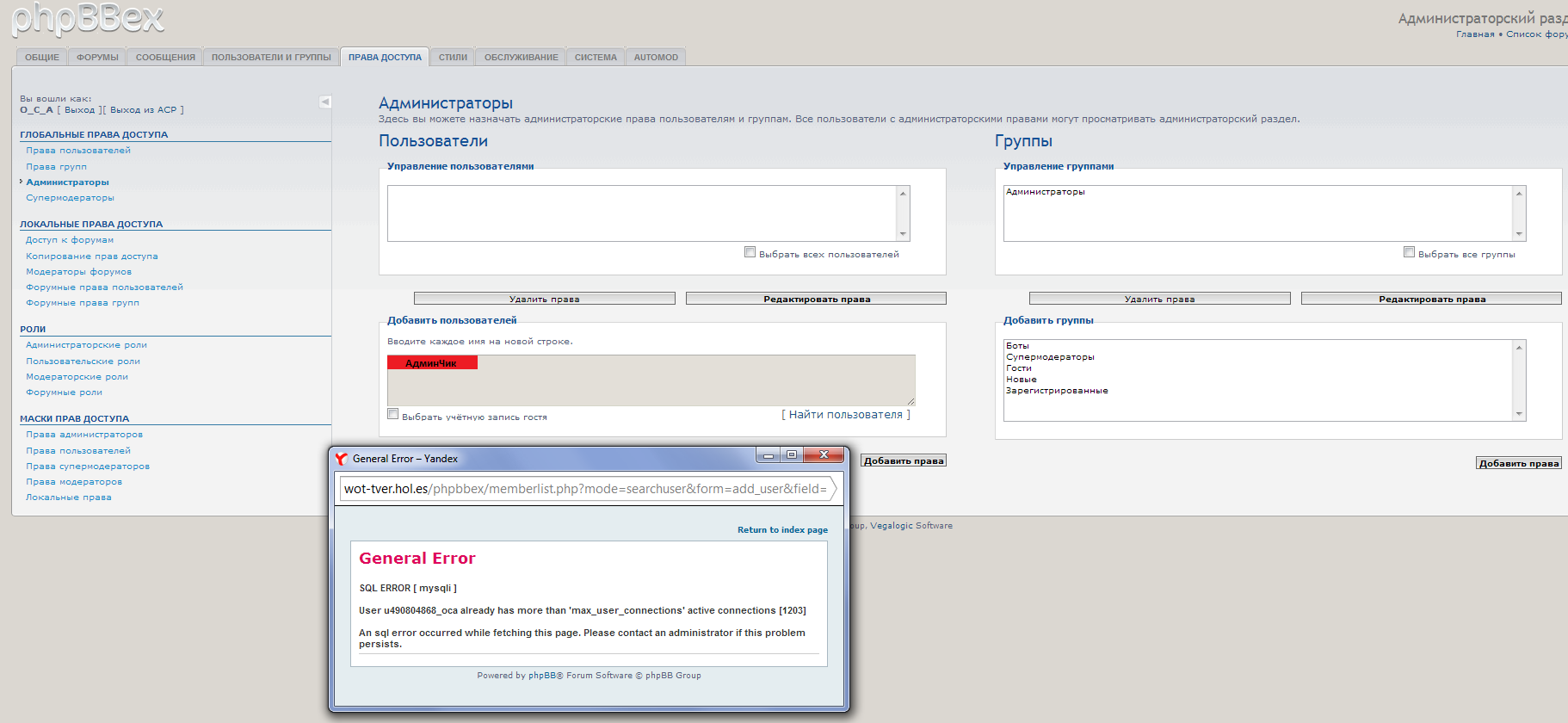Close the General Error popup window

pos(824,454)
